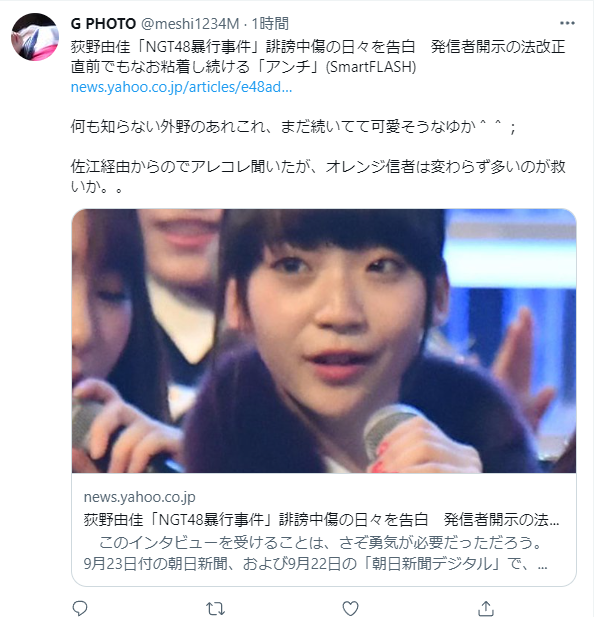The height and width of the screenshot is (617, 602).
Task: Follow the news.yahoo.co.jp/articles/e48ad... link
Action: (x=181, y=87)
